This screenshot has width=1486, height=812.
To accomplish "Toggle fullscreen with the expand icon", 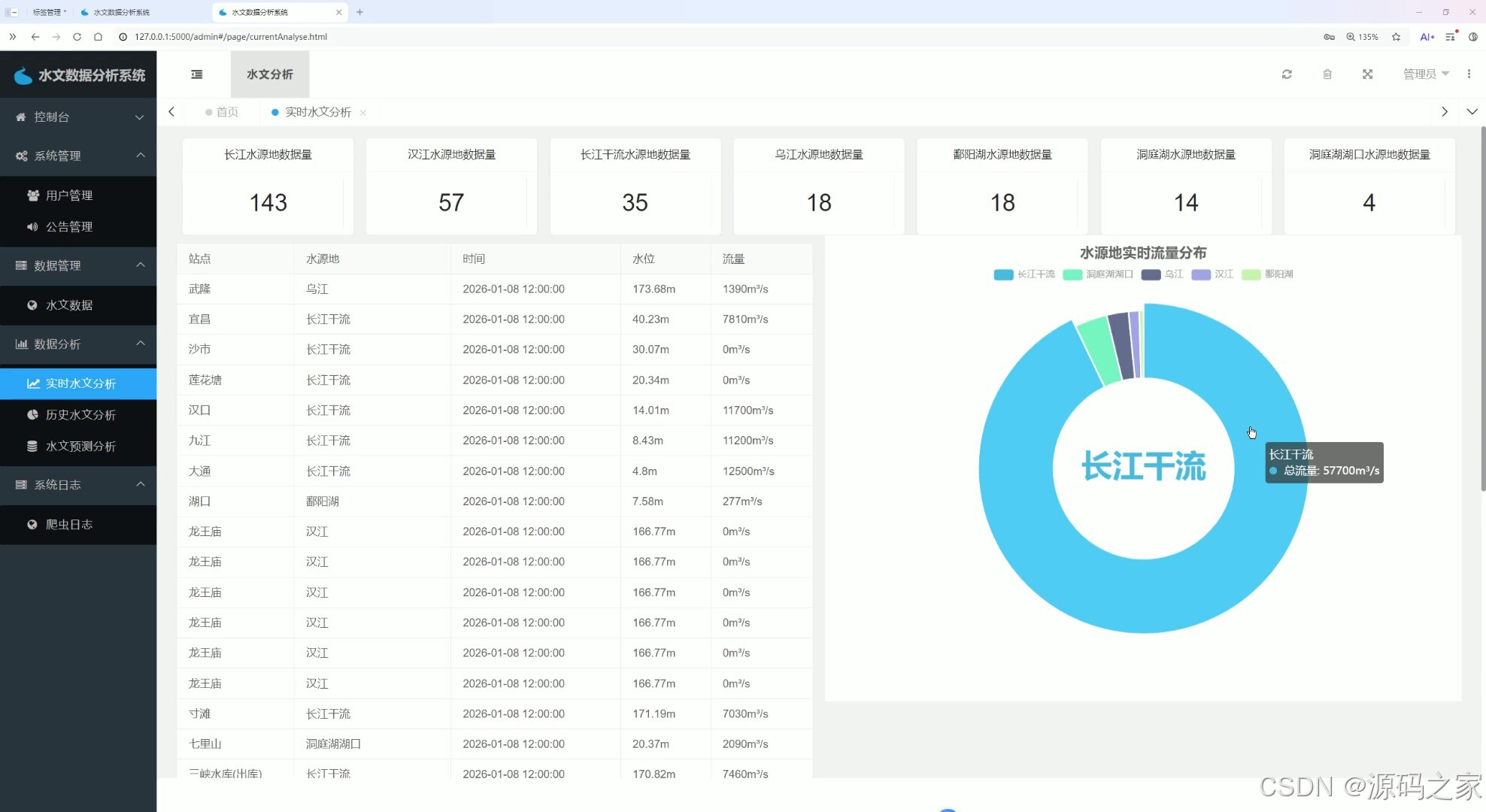I will [1367, 74].
